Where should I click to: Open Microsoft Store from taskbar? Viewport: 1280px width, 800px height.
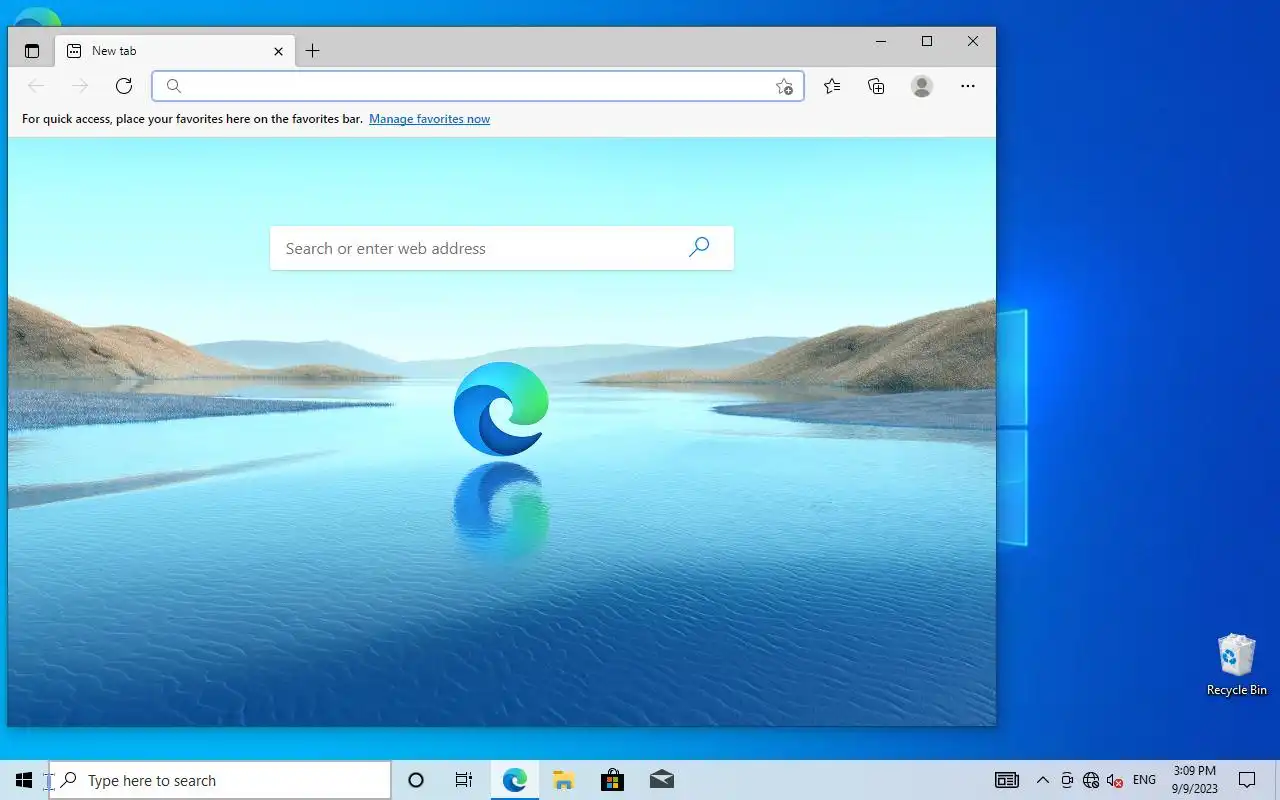612,780
